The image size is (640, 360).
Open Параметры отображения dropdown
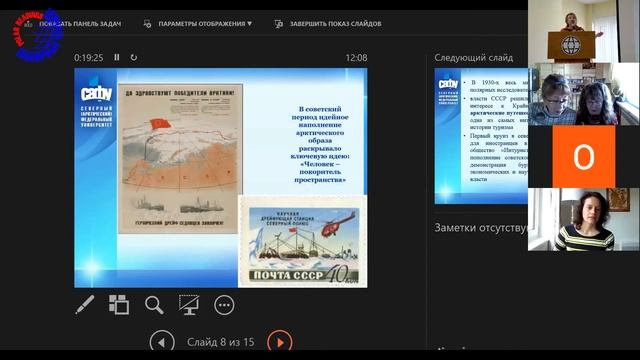tap(205, 24)
